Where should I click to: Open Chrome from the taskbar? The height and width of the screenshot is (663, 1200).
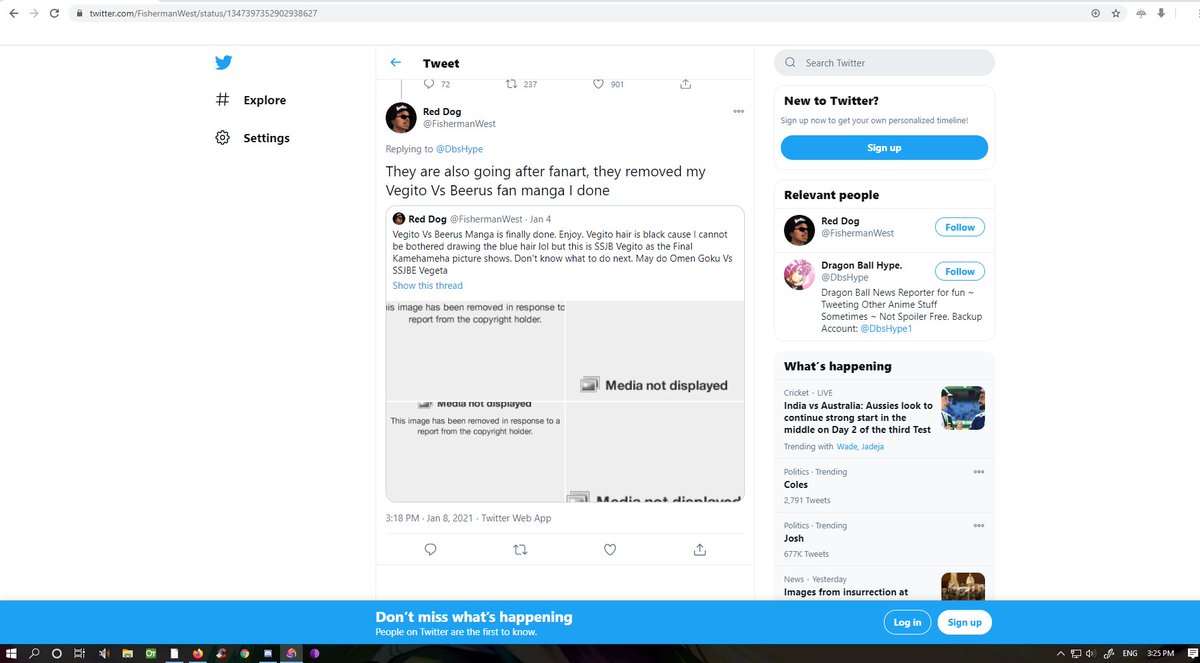[245, 653]
